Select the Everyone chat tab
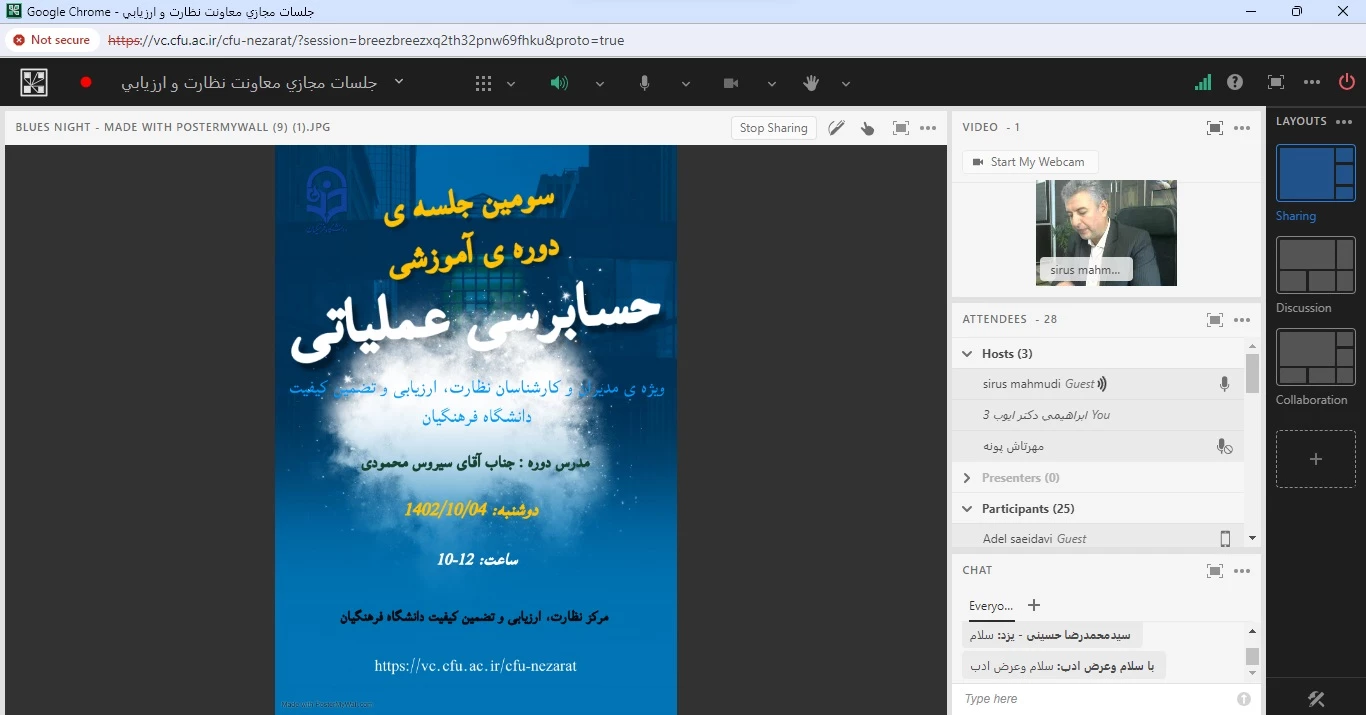The height and width of the screenshot is (715, 1366). [x=990, y=606]
